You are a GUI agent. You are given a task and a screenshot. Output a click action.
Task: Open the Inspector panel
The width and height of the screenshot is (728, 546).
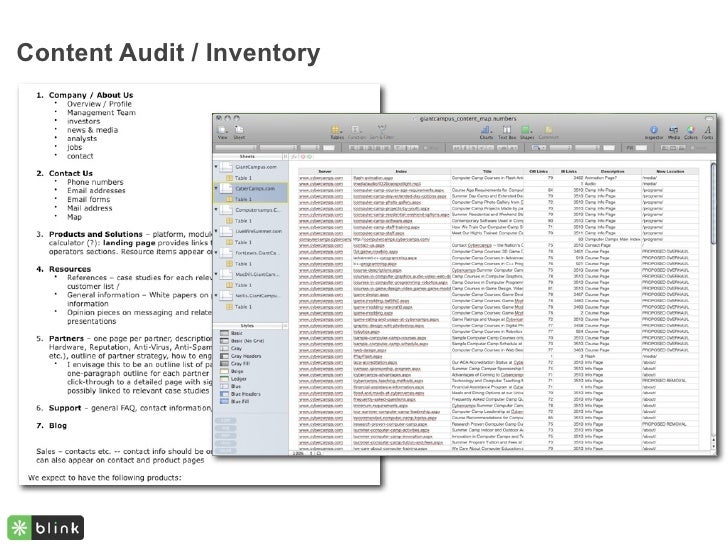point(654,132)
